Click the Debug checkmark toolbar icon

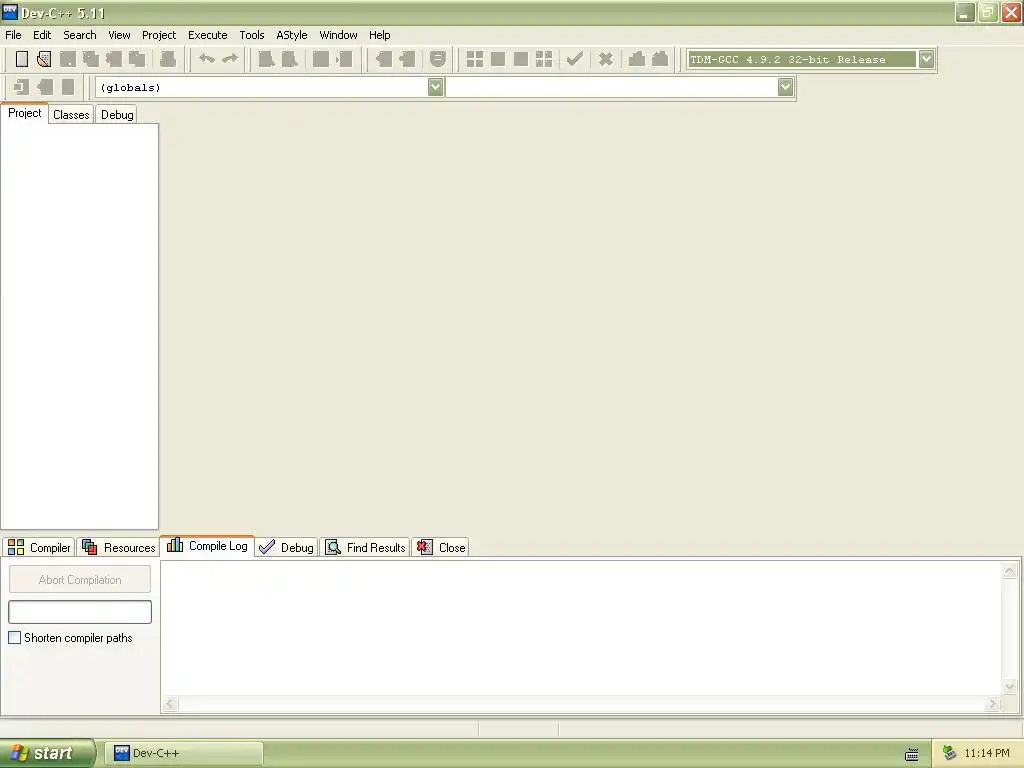point(575,59)
